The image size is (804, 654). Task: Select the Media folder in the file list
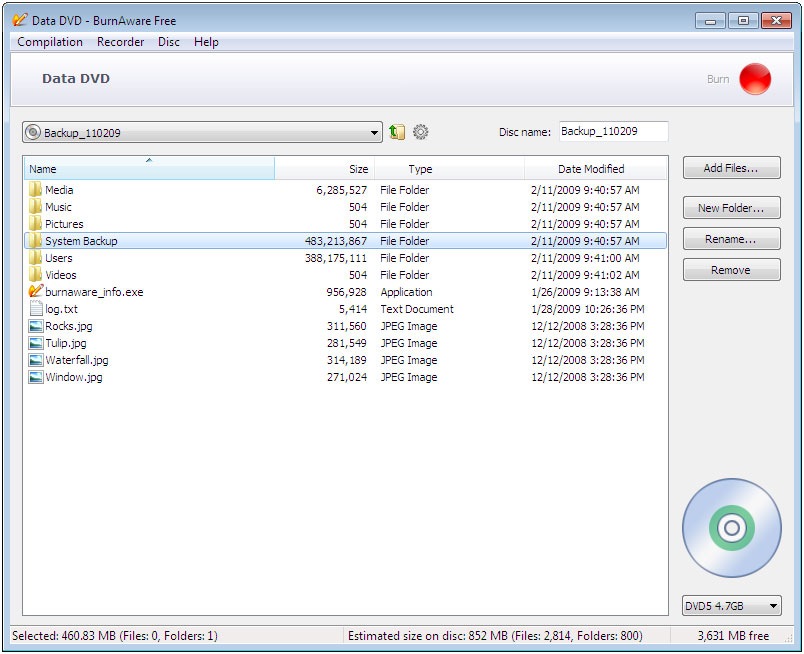58,190
